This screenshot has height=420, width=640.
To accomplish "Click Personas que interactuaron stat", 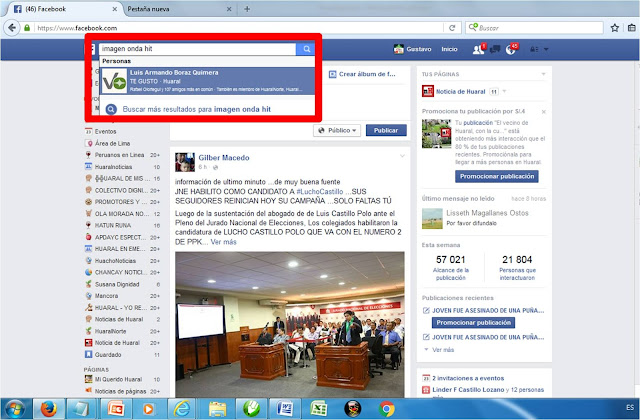I will (x=517, y=267).
